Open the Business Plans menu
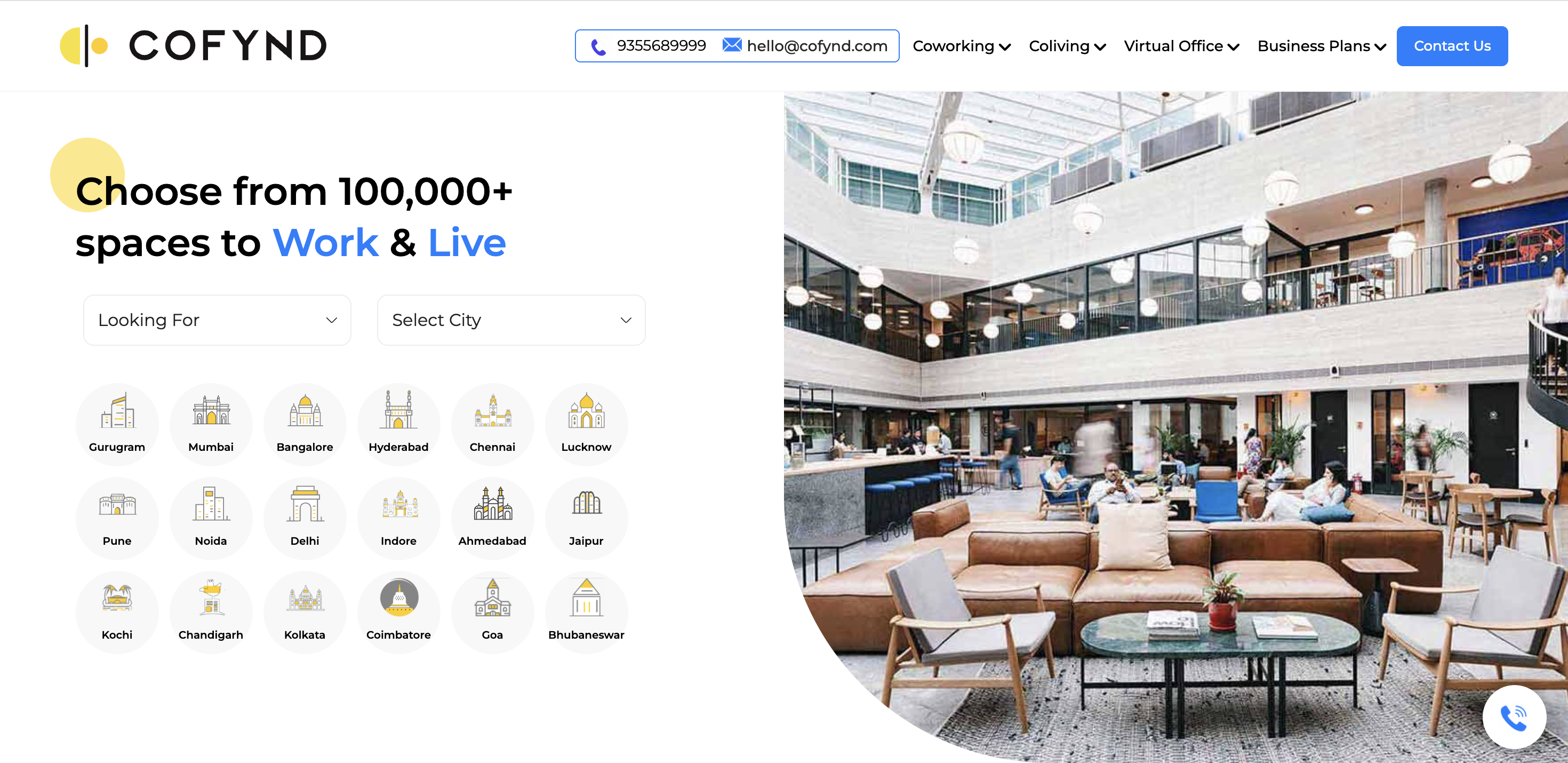Viewport: 1568px width, 763px height. click(1322, 46)
